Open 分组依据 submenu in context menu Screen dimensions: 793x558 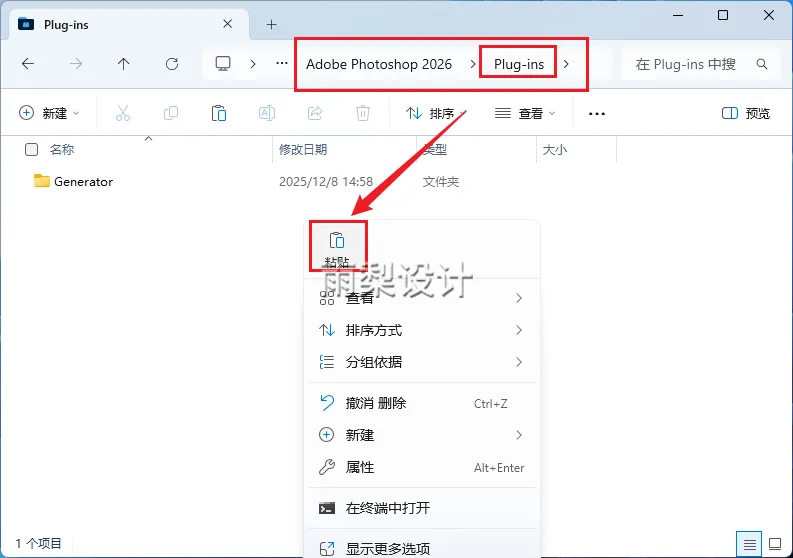[422, 362]
